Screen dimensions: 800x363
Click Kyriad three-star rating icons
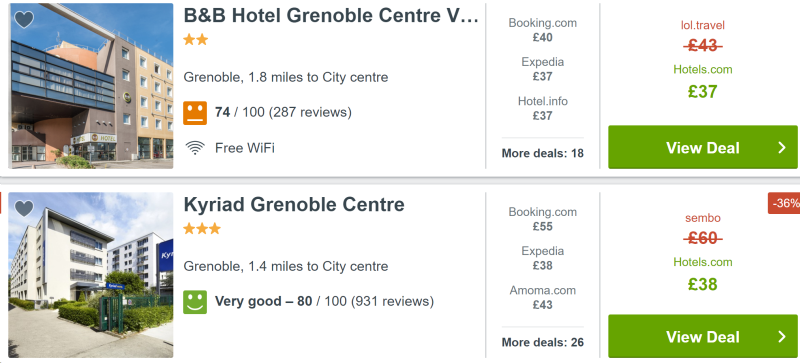point(202,229)
